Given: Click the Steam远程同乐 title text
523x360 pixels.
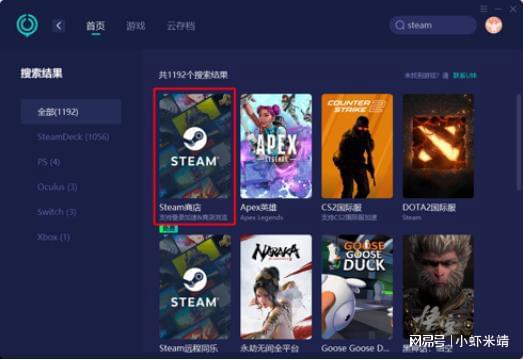Looking at the screenshot, I should [188, 348].
